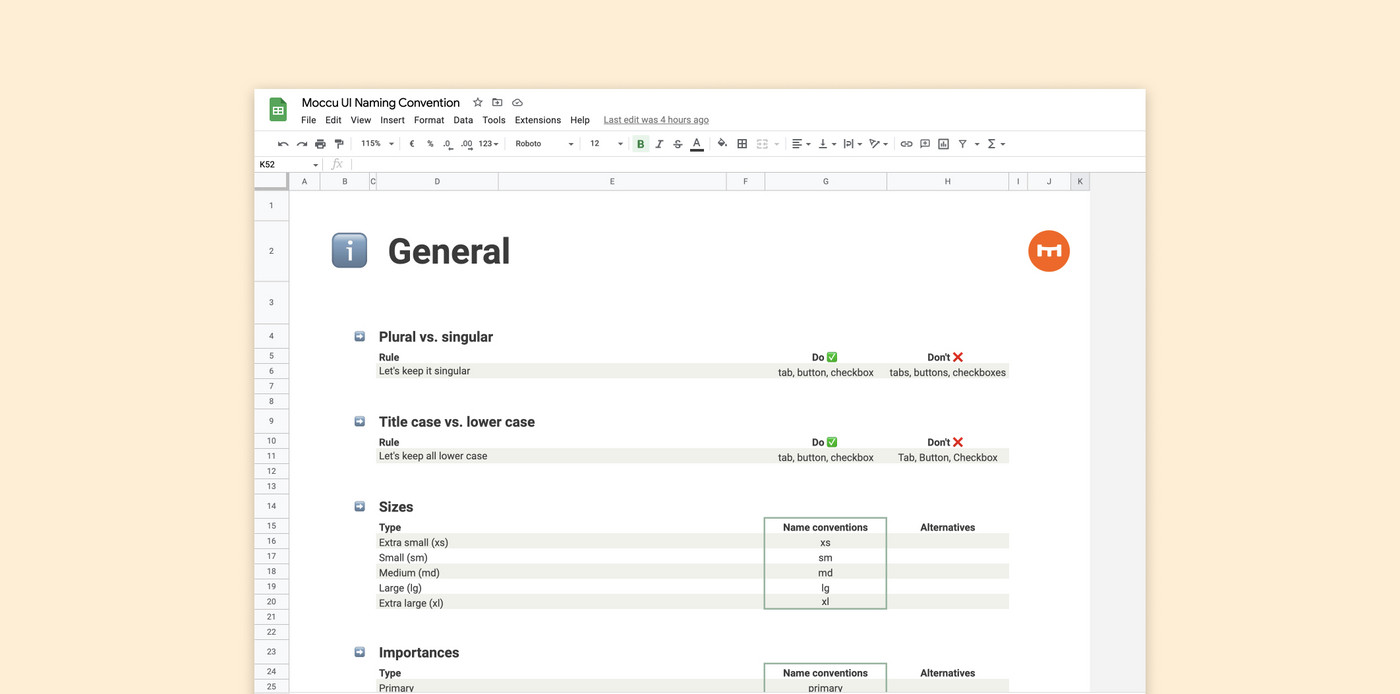Format selection as percent
The width and height of the screenshot is (1400, 694).
pyautogui.click(x=430, y=143)
